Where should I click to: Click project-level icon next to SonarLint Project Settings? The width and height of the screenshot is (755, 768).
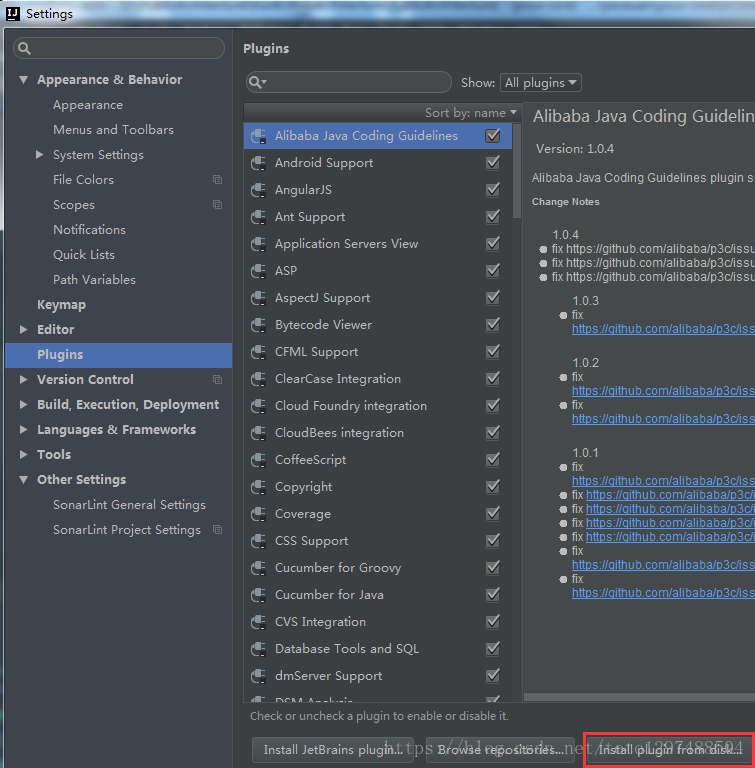tap(218, 530)
